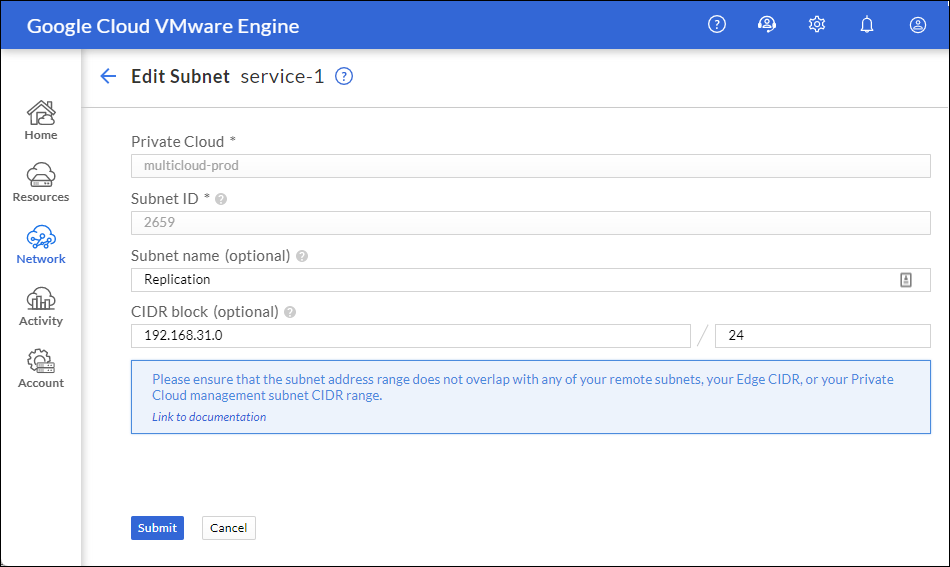Open the notifications bell

coord(867,24)
